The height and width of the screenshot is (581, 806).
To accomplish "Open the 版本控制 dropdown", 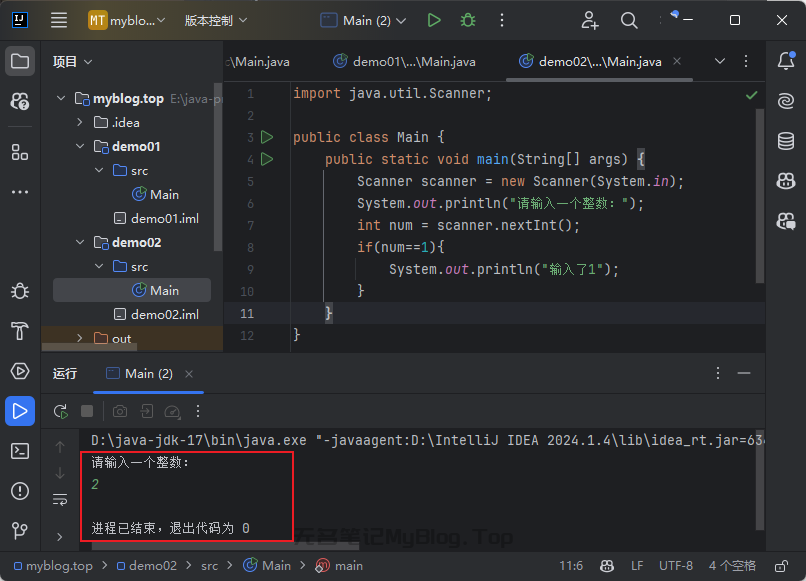I will [x=216, y=21].
